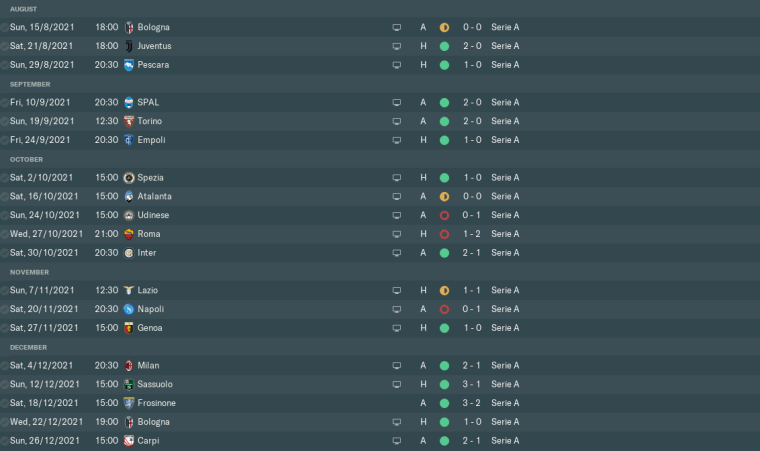The image size is (760, 451).
Task: Click the NOVEMBER month header
Action: 30,271
